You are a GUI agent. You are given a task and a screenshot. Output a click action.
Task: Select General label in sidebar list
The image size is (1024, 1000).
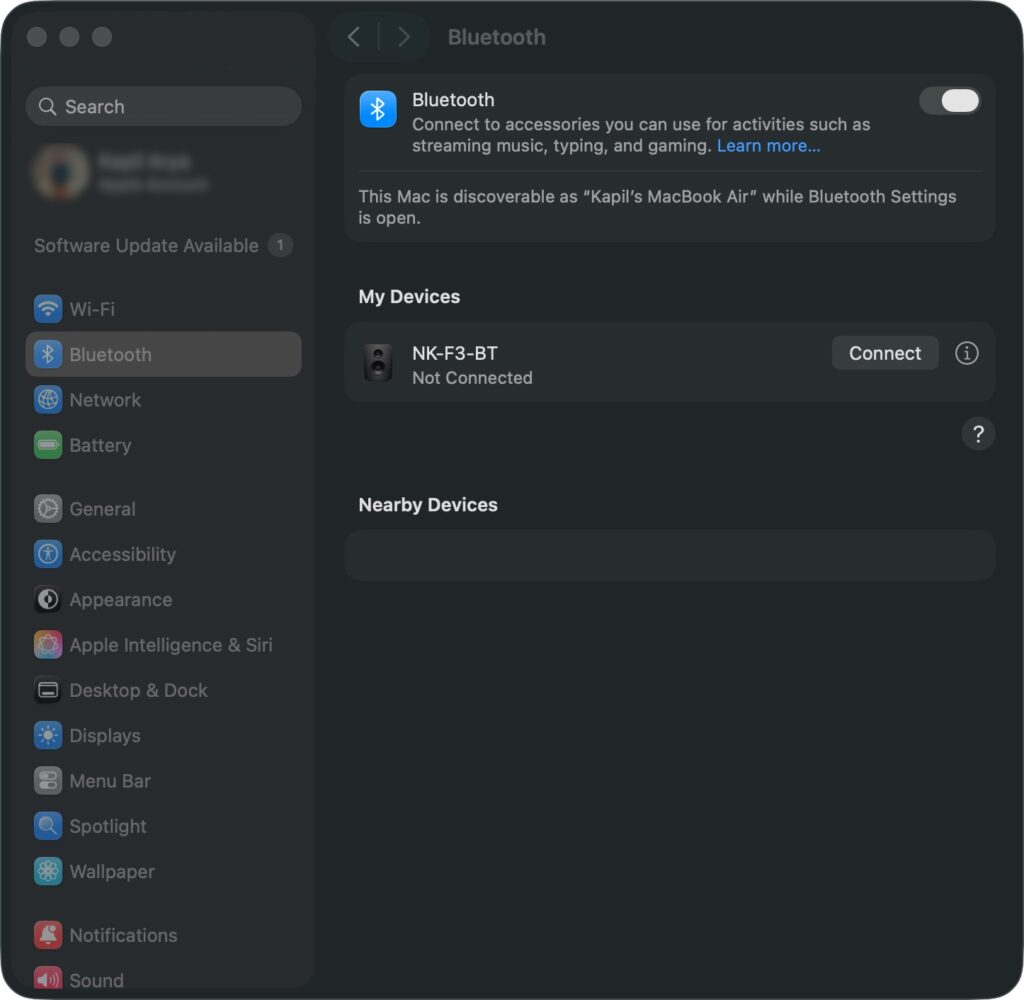103,509
